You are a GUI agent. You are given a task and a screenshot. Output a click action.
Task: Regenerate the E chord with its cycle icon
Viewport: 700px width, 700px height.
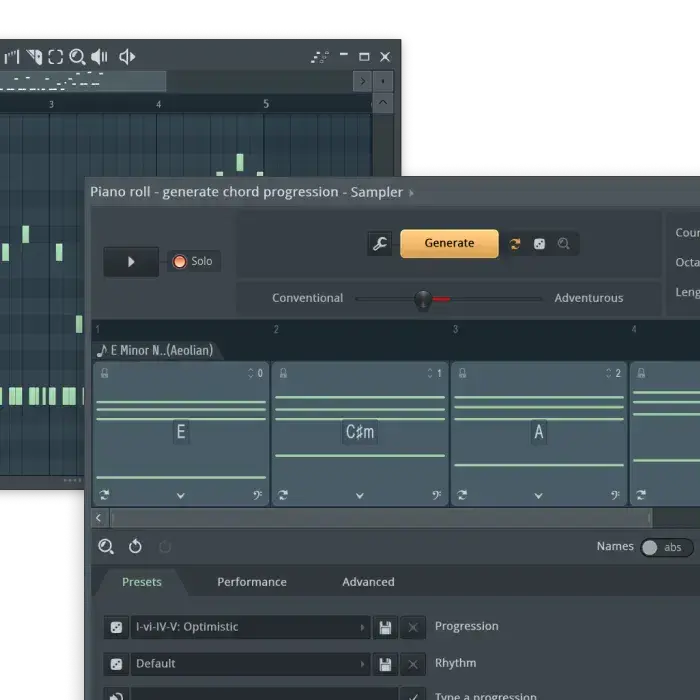(104, 495)
